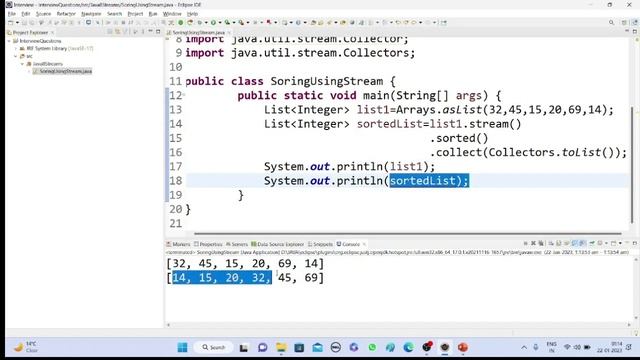The width and height of the screenshot is (640, 360).
Task: Select the Java8Streams package label
Action: point(48,64)
